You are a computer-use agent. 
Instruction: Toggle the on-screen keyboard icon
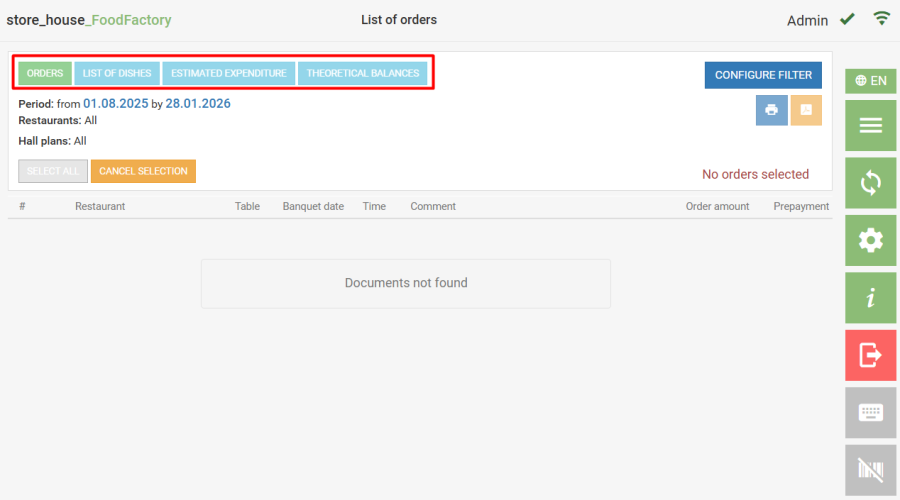point(870,412)
